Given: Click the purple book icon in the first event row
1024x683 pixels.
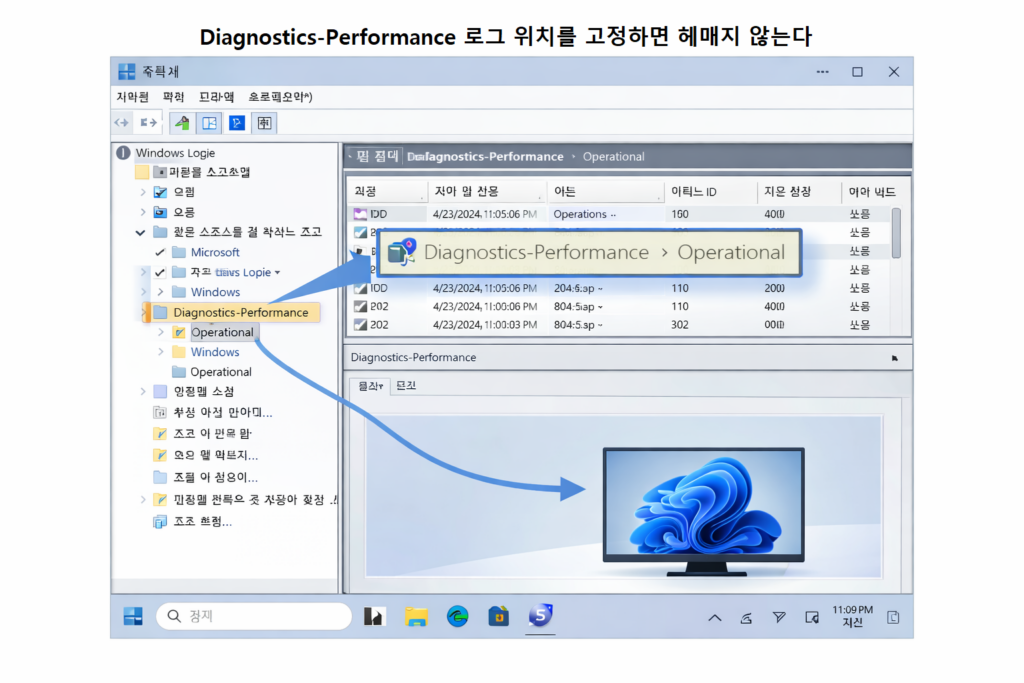Looking at the screenshot, I should (x=360, y=214).
